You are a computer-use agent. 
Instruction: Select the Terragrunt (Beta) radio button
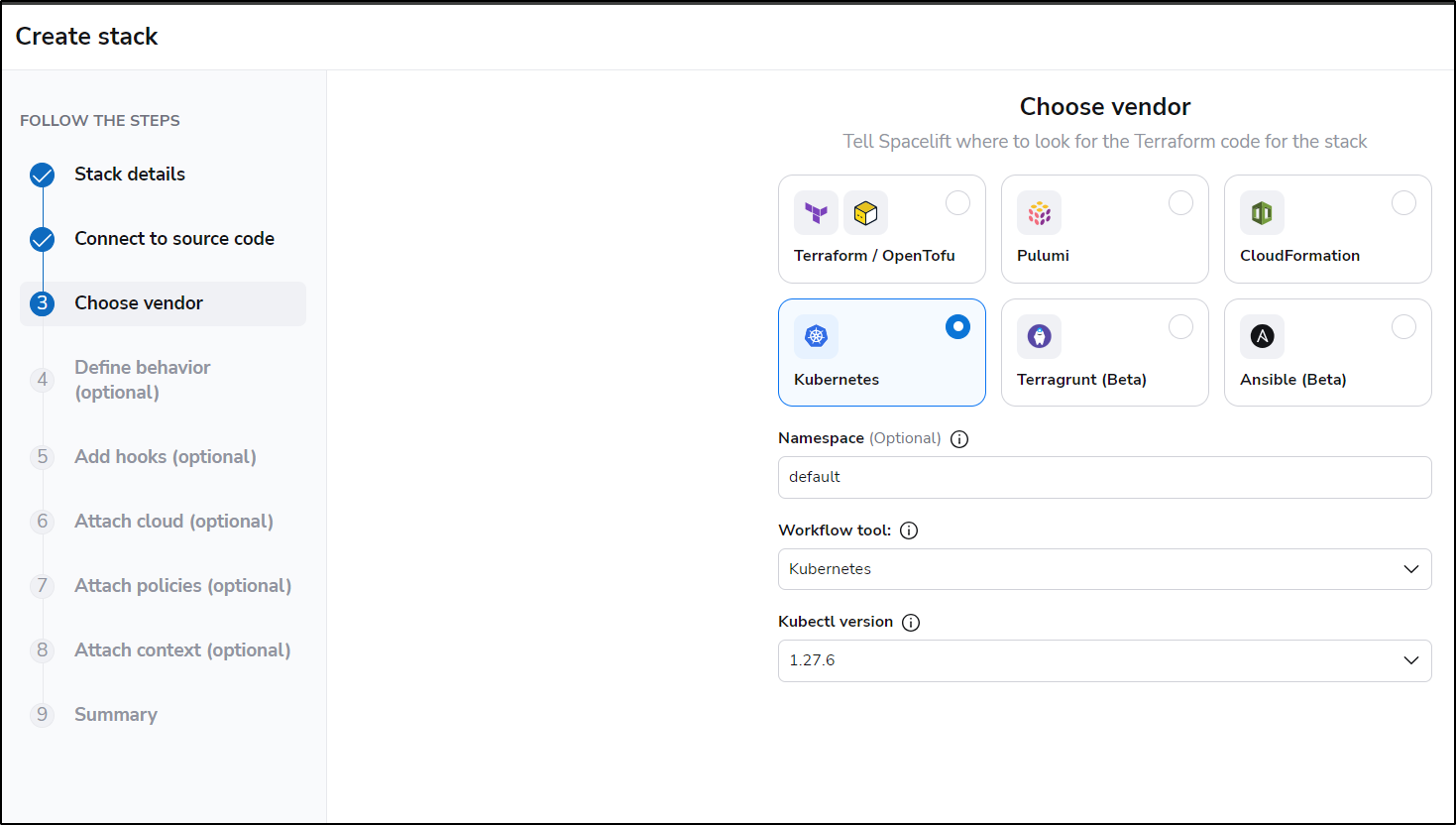tap(1180, 326)
